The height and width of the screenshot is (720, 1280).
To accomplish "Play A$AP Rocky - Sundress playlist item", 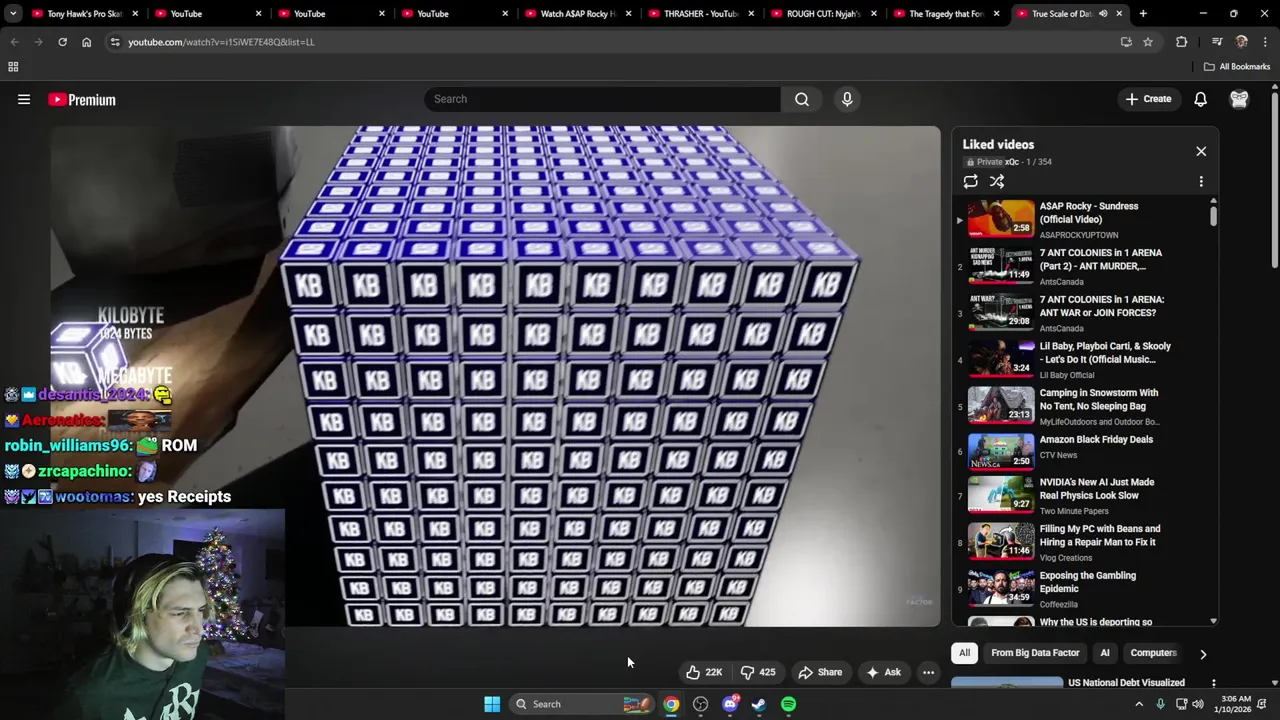I will click(x=1080, y=219).
